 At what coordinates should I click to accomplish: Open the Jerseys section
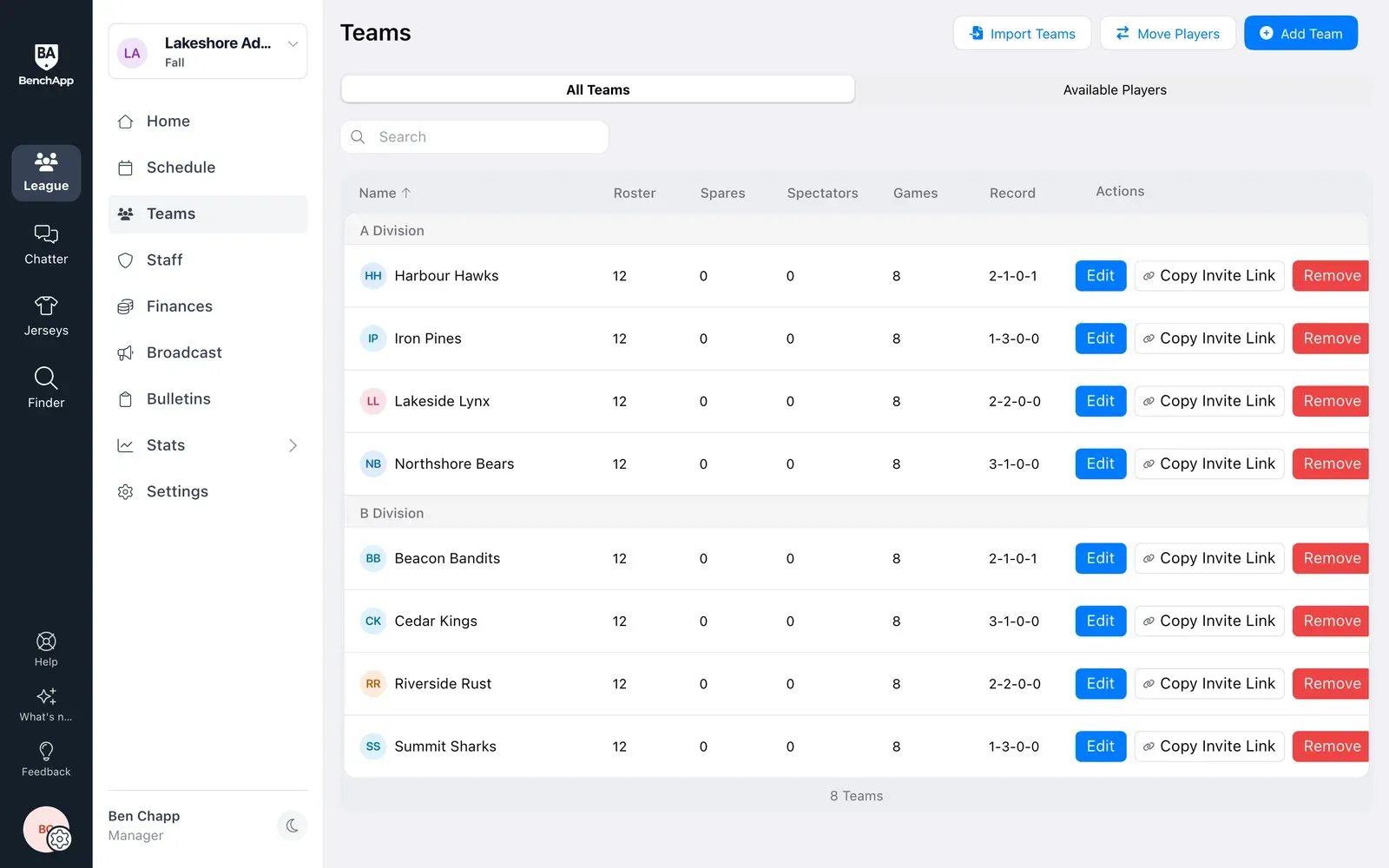46,317
